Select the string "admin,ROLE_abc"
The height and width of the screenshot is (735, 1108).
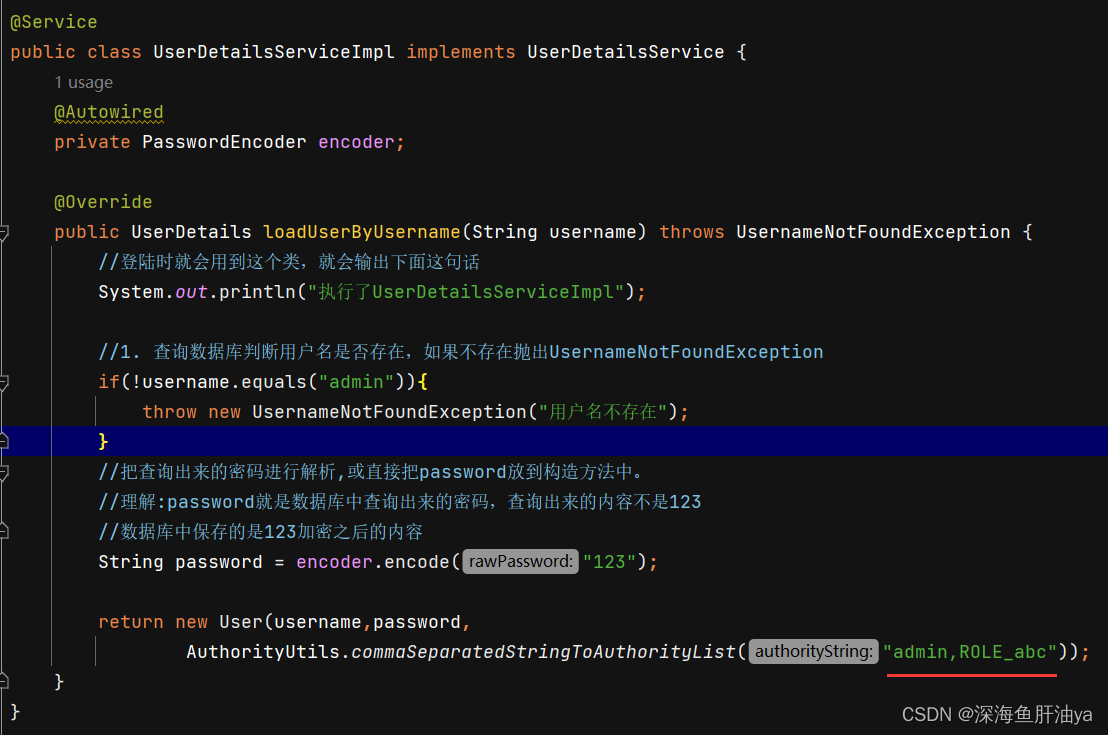click(x=970, y=651)
